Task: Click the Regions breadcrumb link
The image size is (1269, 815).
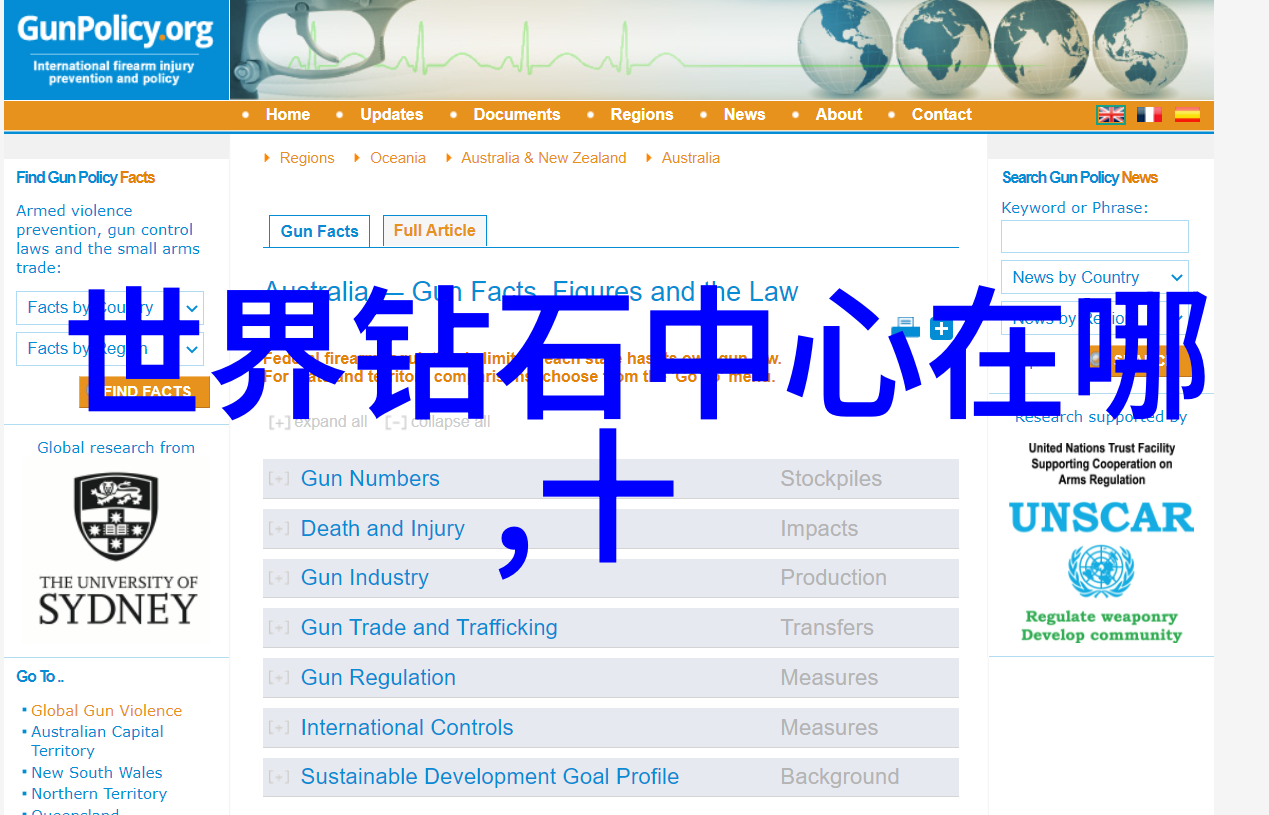Action: [x=307, y=158]
